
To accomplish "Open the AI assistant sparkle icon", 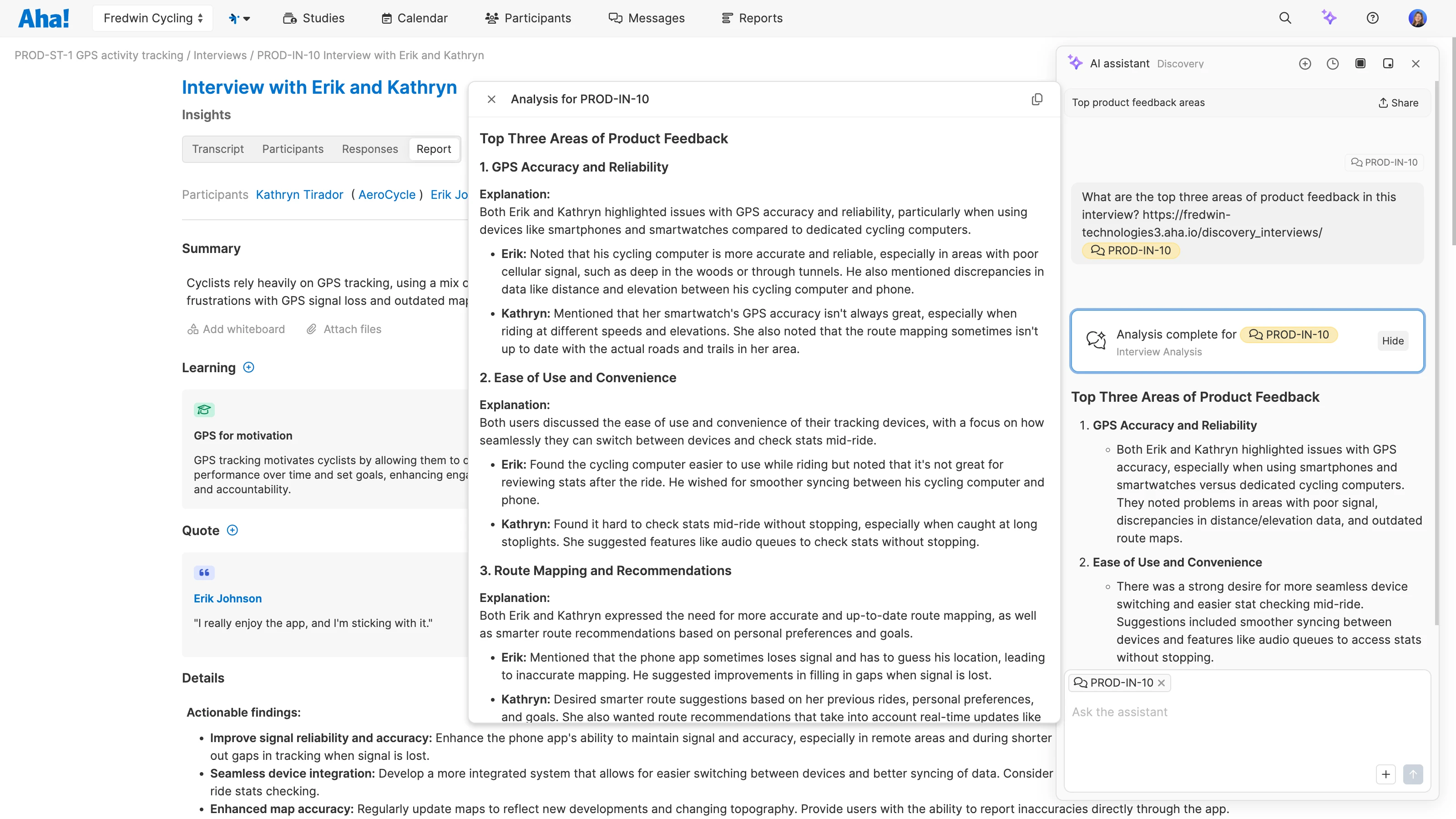I will 1330,18.
